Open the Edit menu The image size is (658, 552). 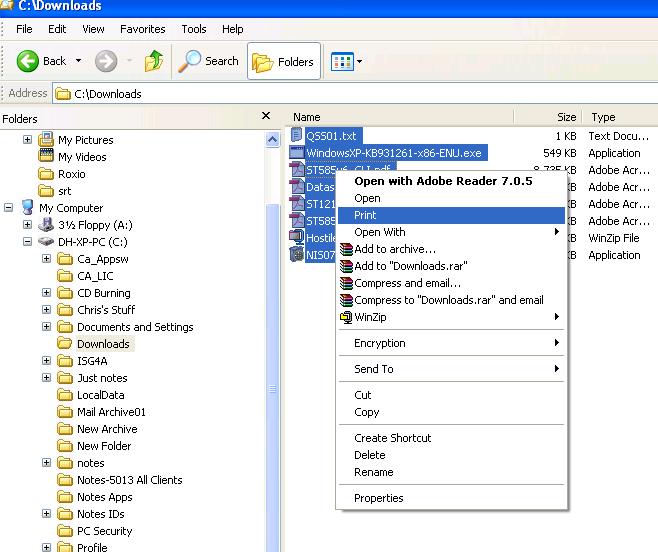[57, 29]
